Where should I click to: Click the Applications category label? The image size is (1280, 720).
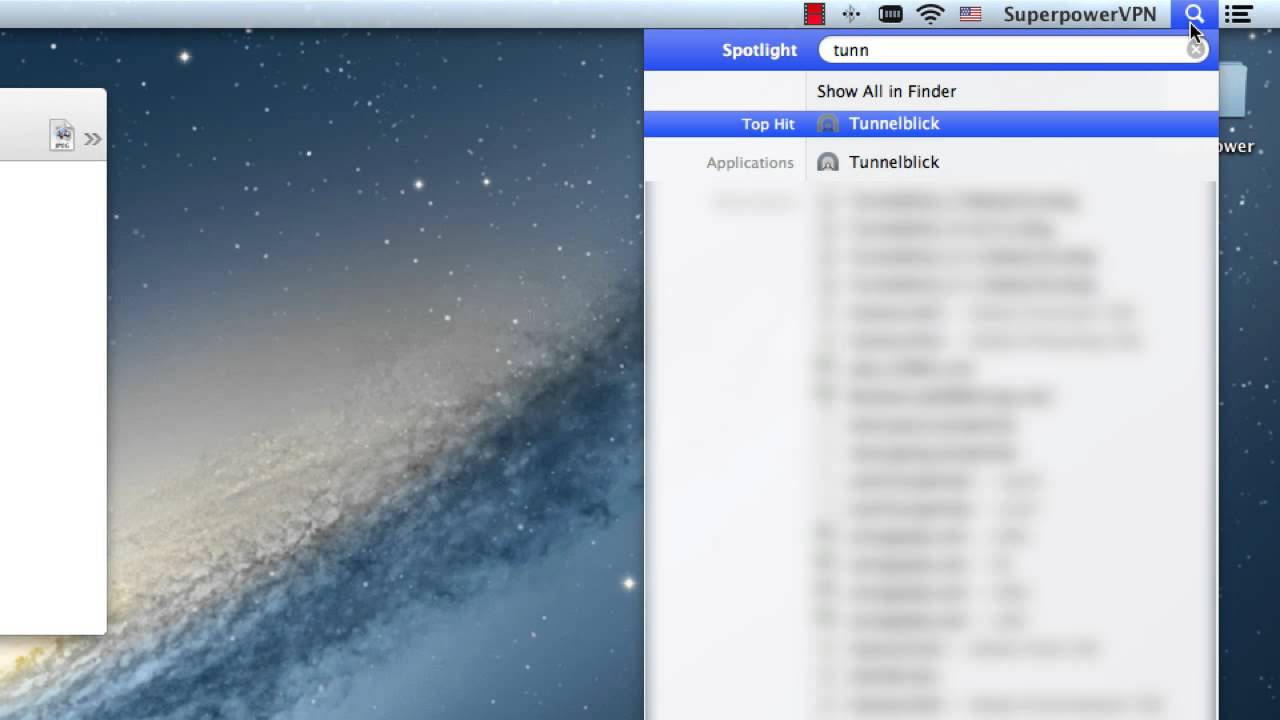click(x=749, y=163)
